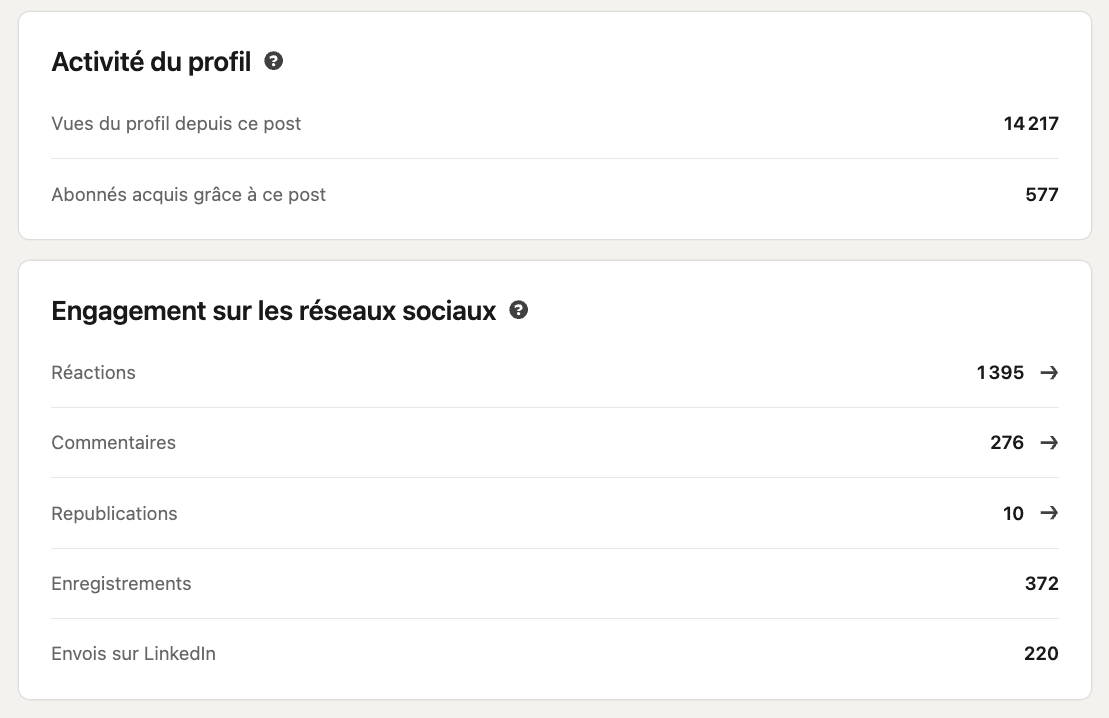Click the arrow next to Réactions count
1109x718 pixels.
(1048, 373)
